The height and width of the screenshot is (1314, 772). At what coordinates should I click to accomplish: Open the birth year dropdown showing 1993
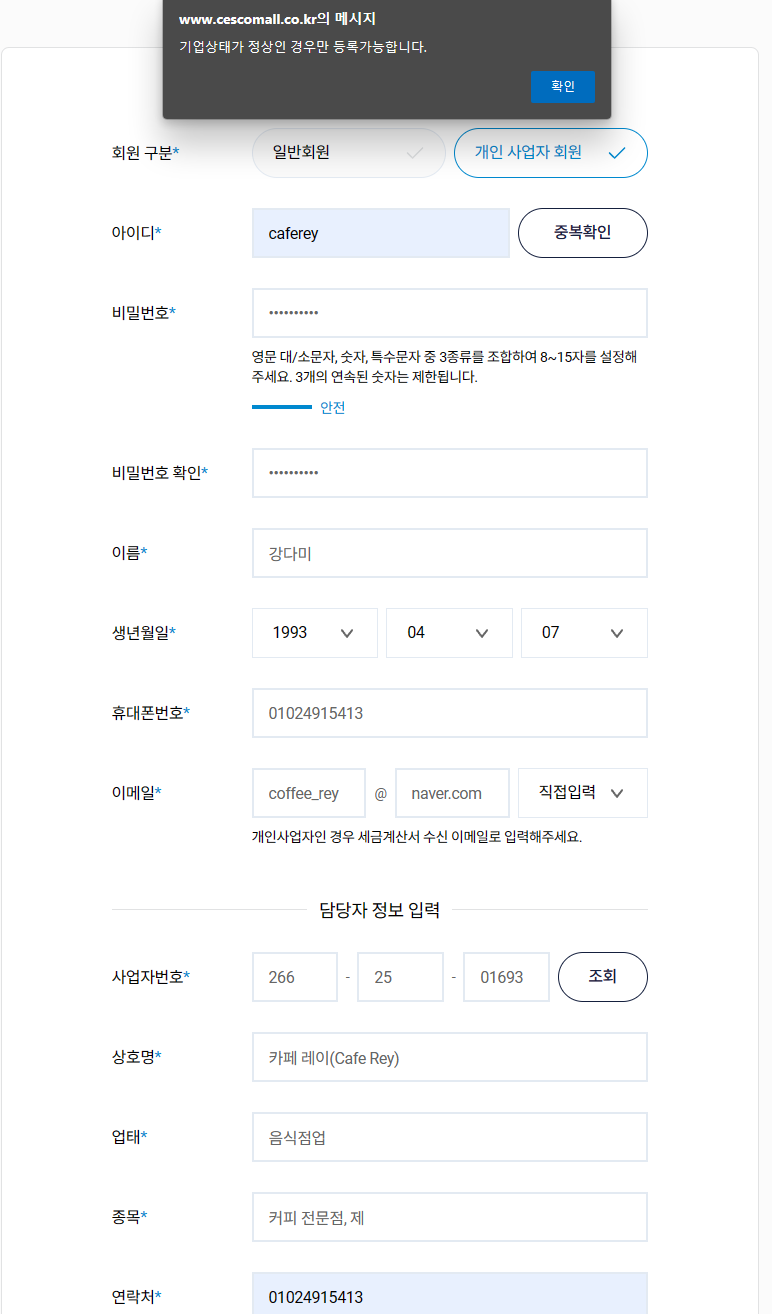314,633
